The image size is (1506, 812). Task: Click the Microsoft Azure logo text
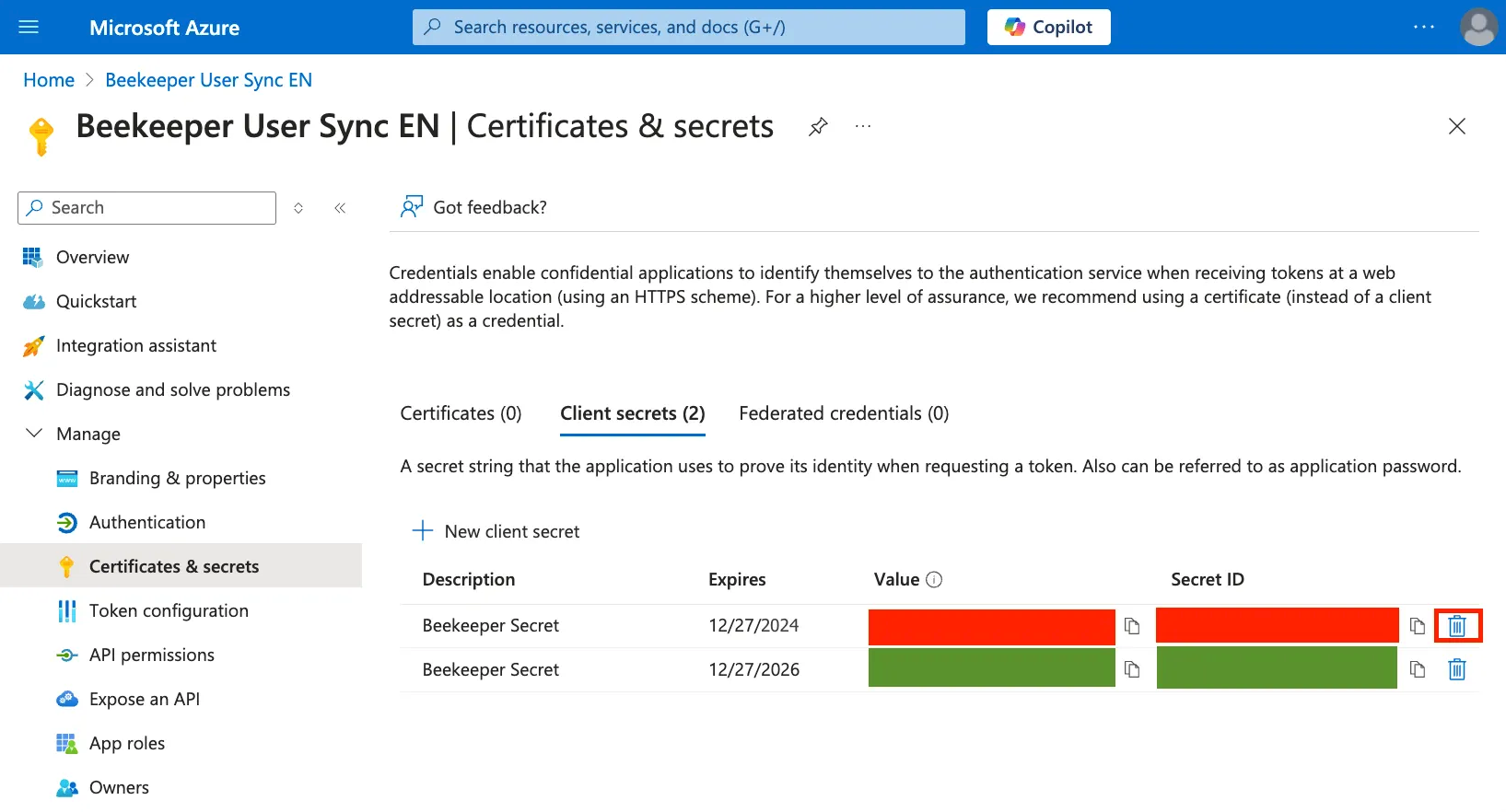164,28
